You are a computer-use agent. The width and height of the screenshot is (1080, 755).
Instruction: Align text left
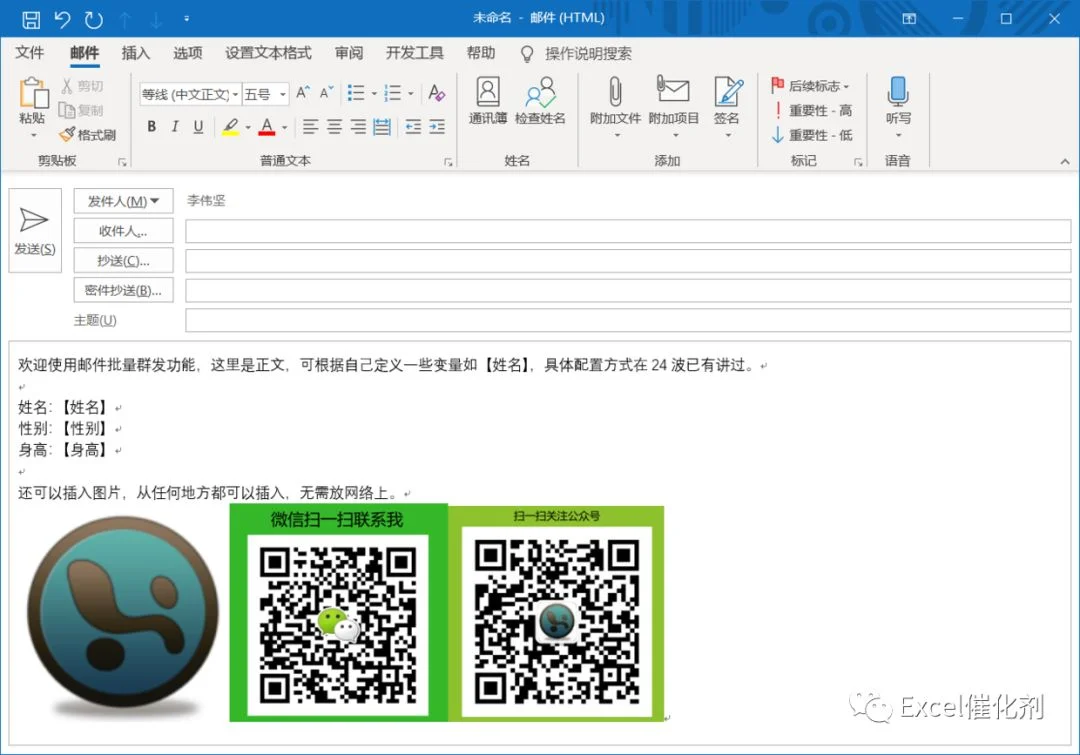point(311,127)
